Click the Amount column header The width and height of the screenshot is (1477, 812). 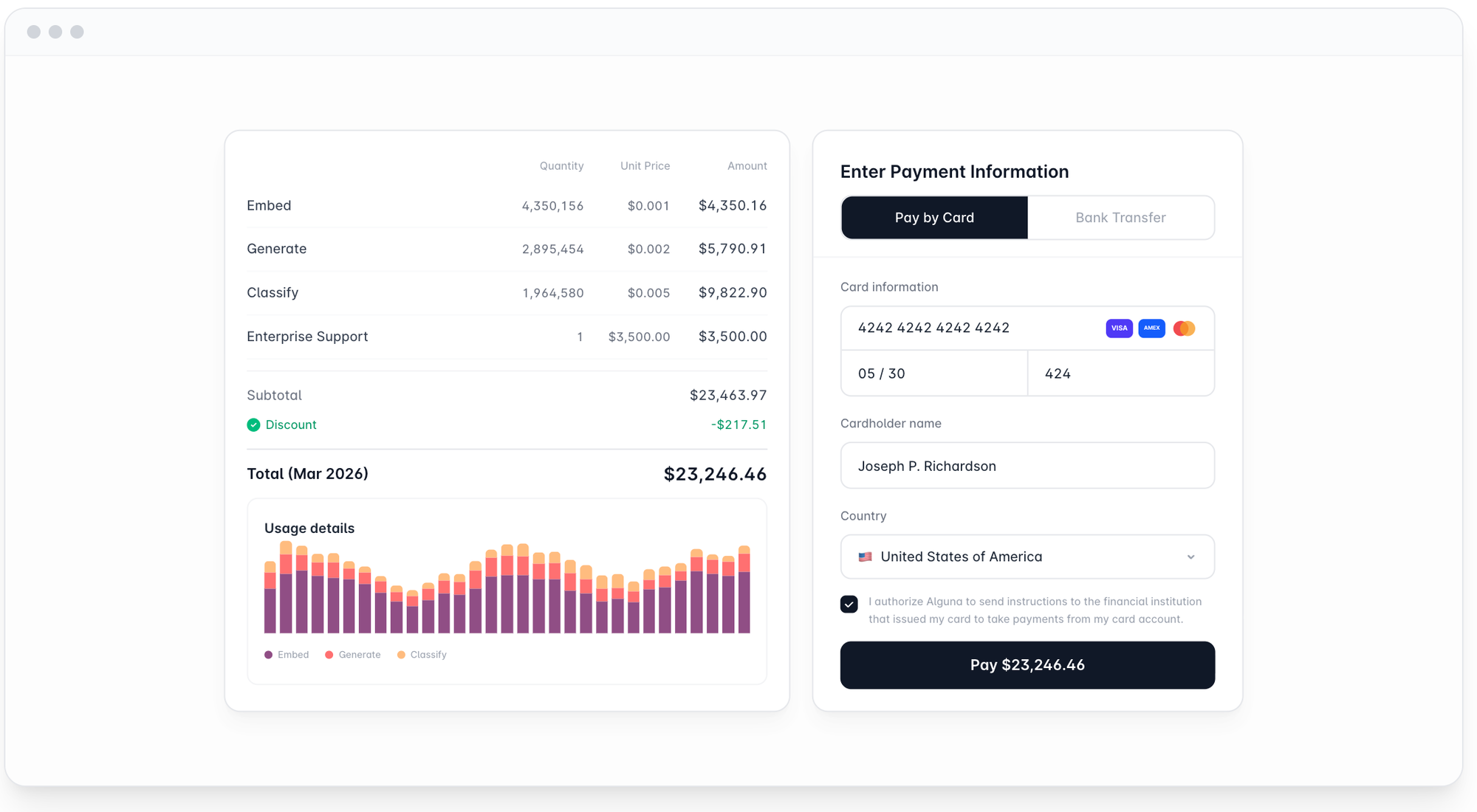coord(747,166)
